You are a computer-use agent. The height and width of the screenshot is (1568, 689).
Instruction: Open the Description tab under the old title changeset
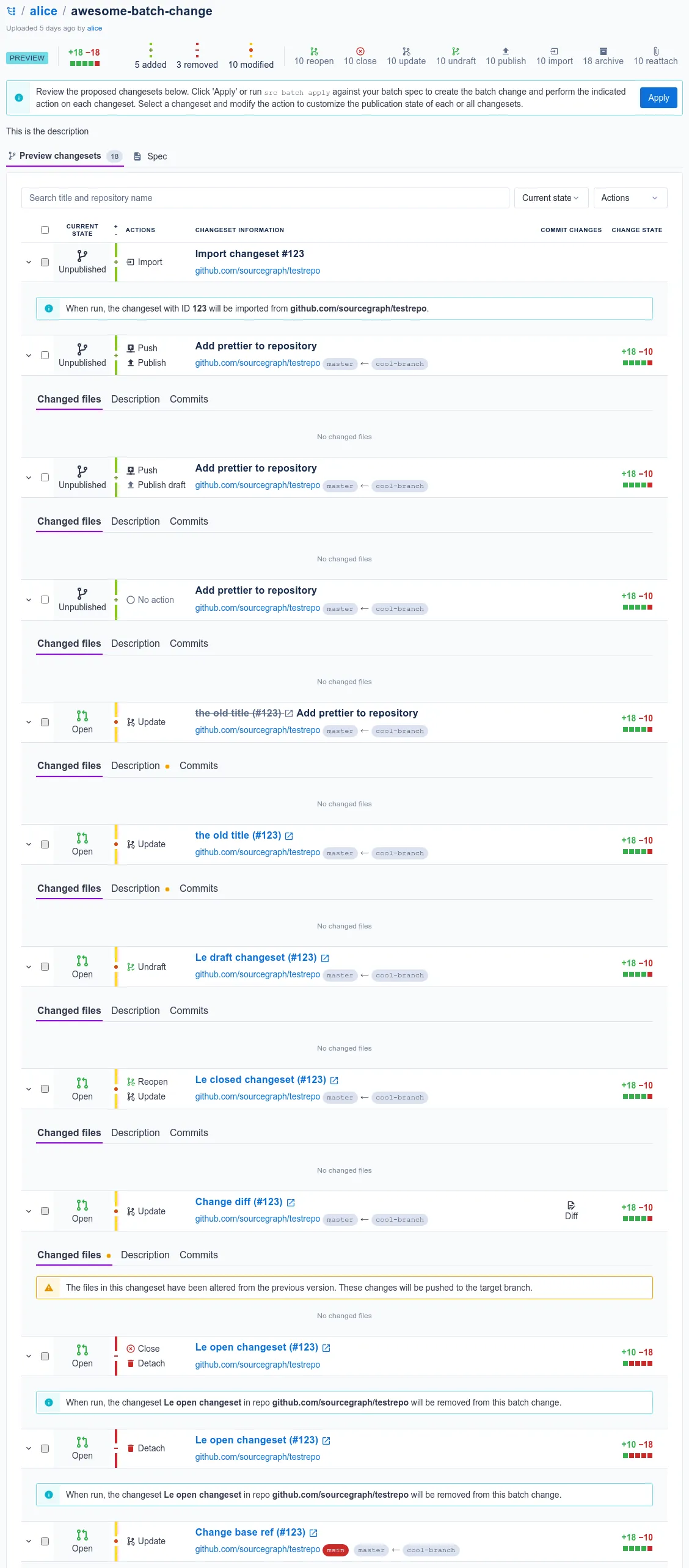tap(136, 888)
